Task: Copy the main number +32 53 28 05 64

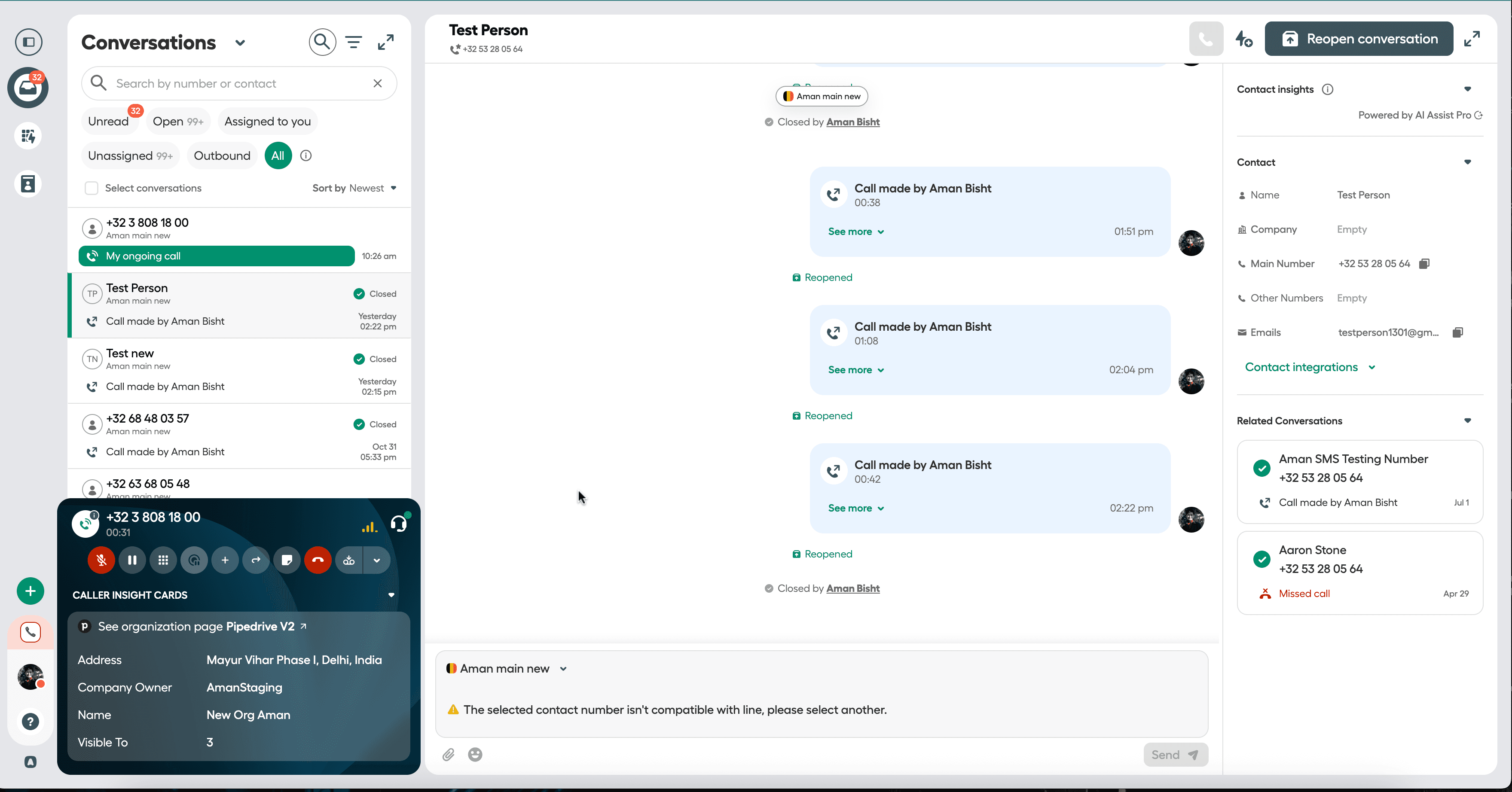Action: [1424, 264]
